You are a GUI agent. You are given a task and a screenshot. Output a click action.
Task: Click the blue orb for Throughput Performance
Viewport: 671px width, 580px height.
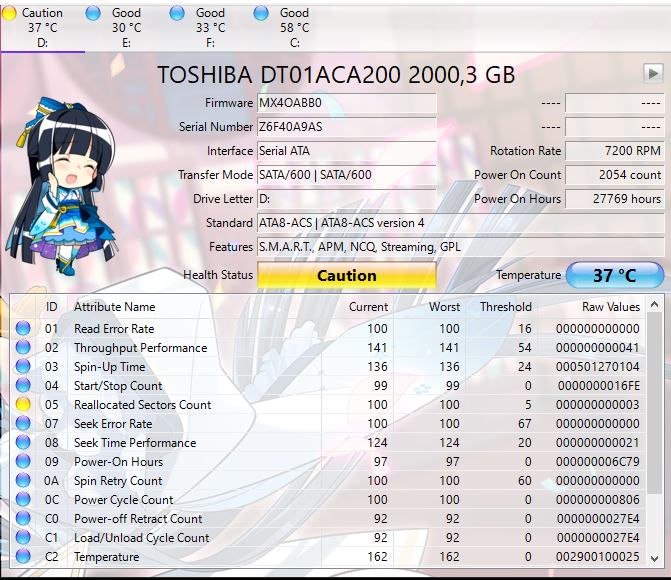23,347
